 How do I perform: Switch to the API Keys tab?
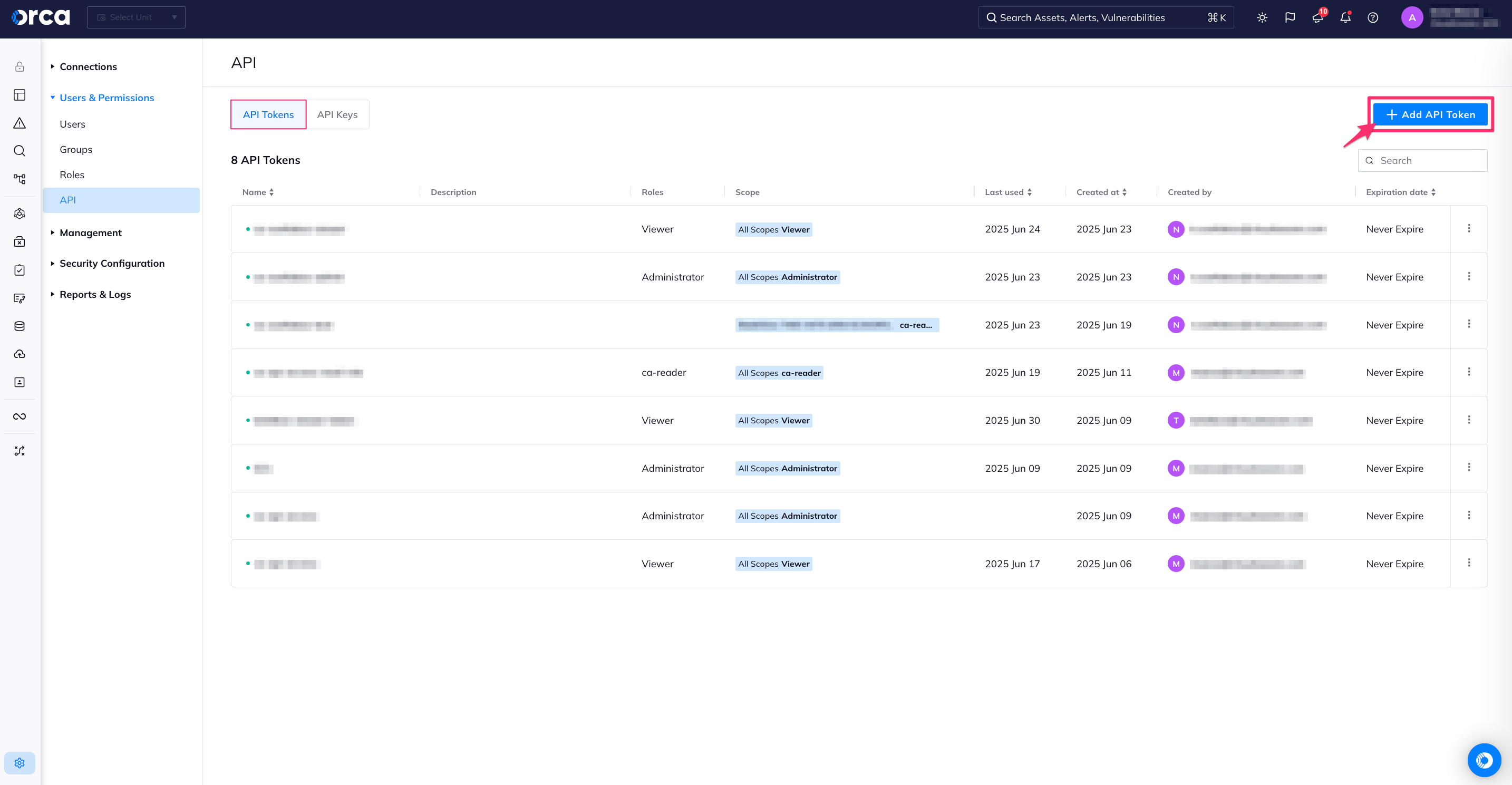point(337,114)
